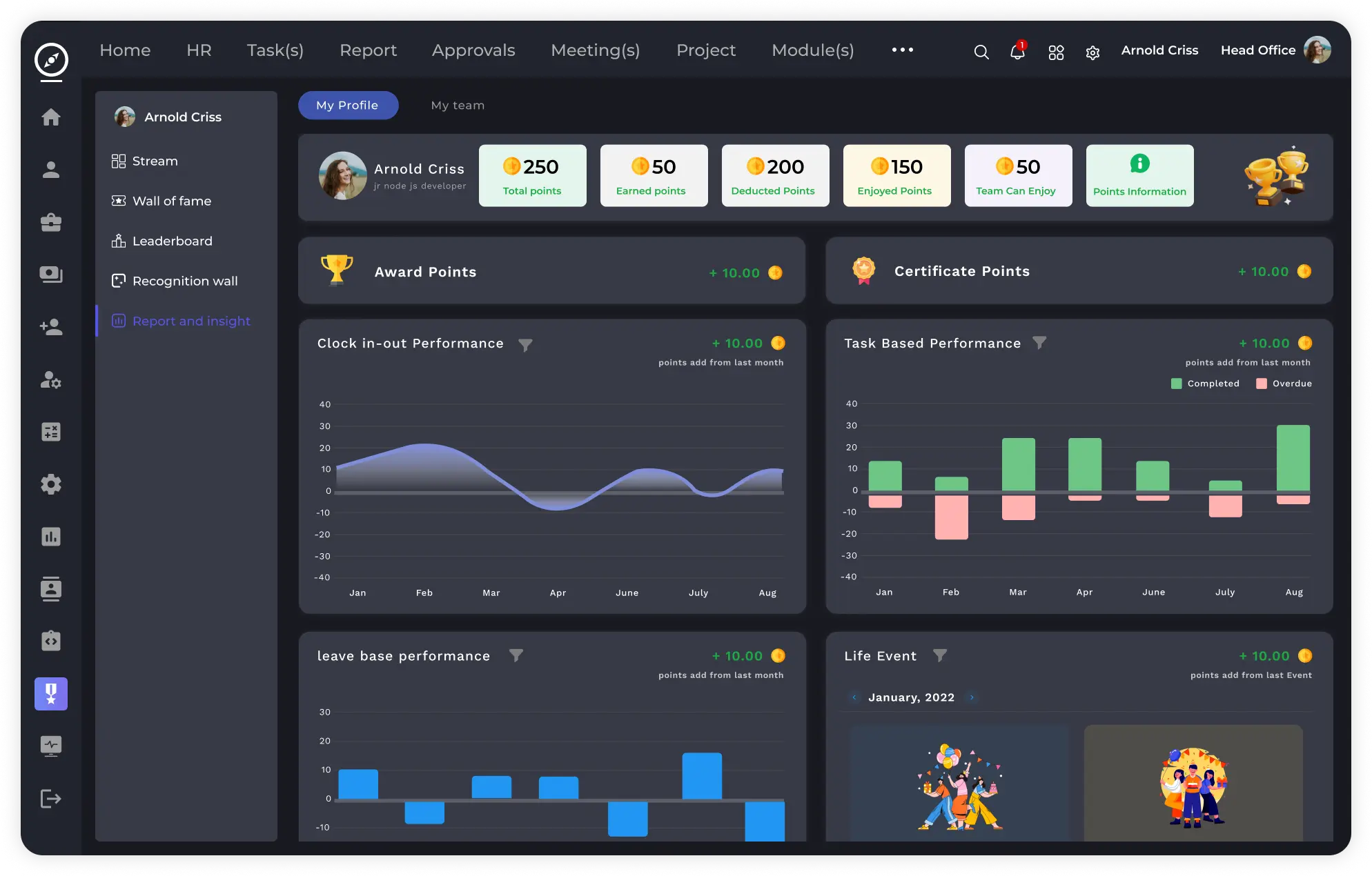Click first Life Event celebration thumbnail
Viewport: 1372px width, 876px height.
[959, 783]
